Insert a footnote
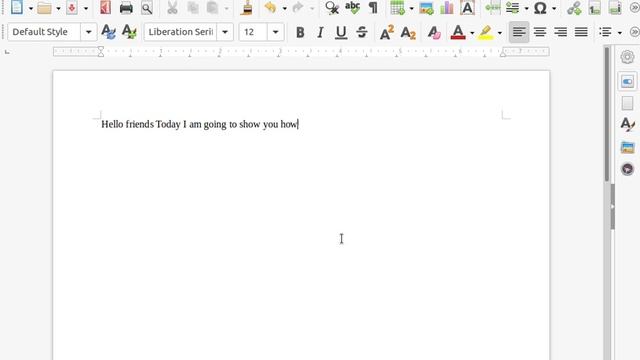Viewport: 640px width, 360px height. click(595, 8)
